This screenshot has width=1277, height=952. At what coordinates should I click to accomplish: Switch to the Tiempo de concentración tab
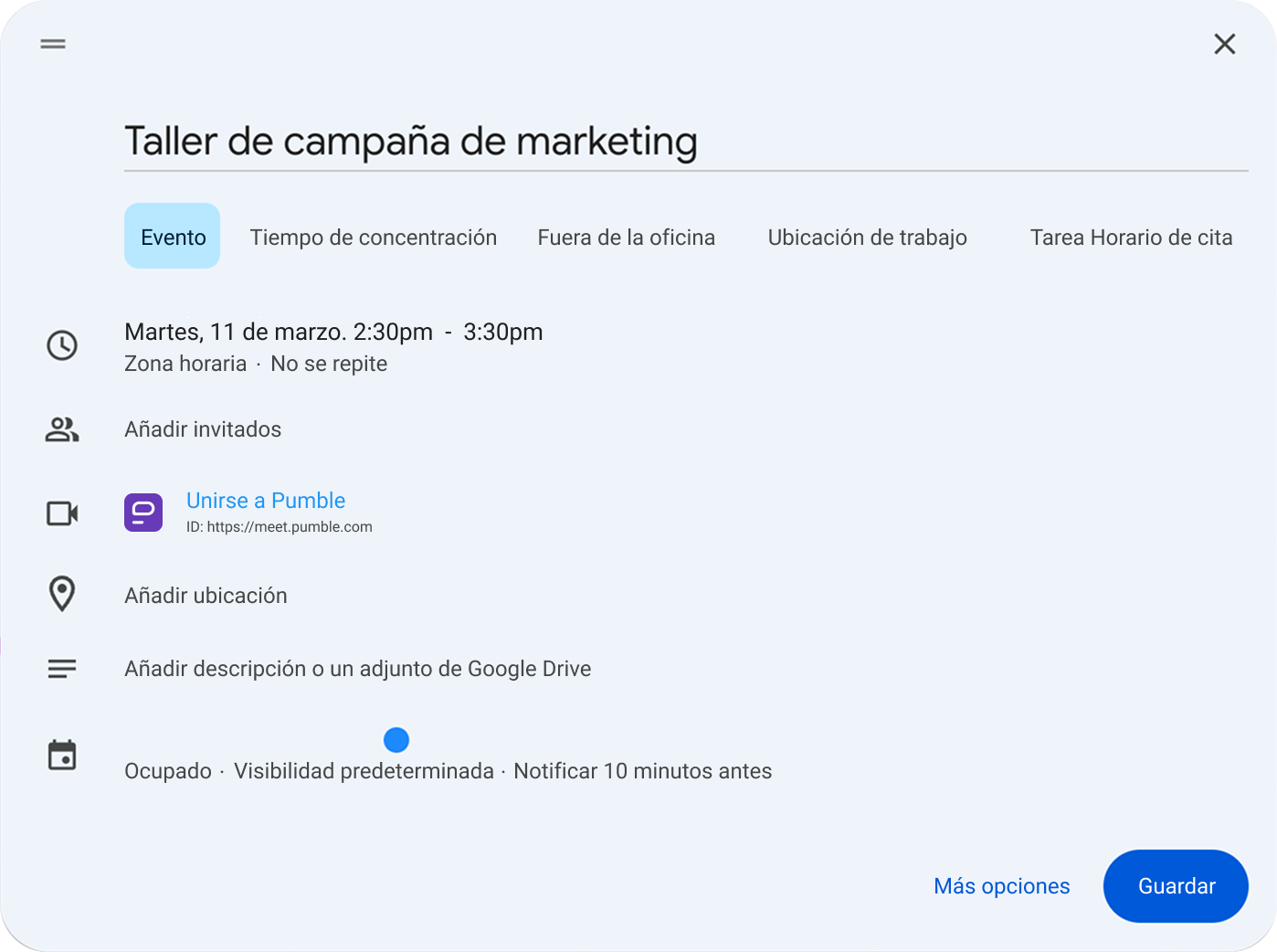[373, 237]
